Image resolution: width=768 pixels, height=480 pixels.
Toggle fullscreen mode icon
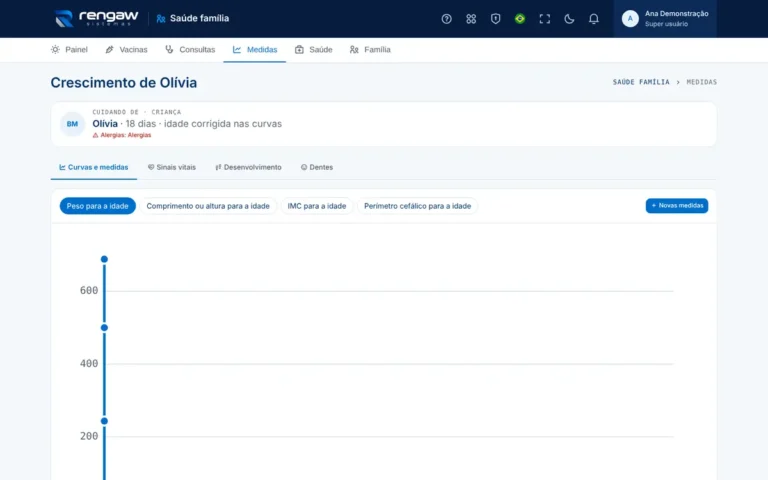click(544, 19)
